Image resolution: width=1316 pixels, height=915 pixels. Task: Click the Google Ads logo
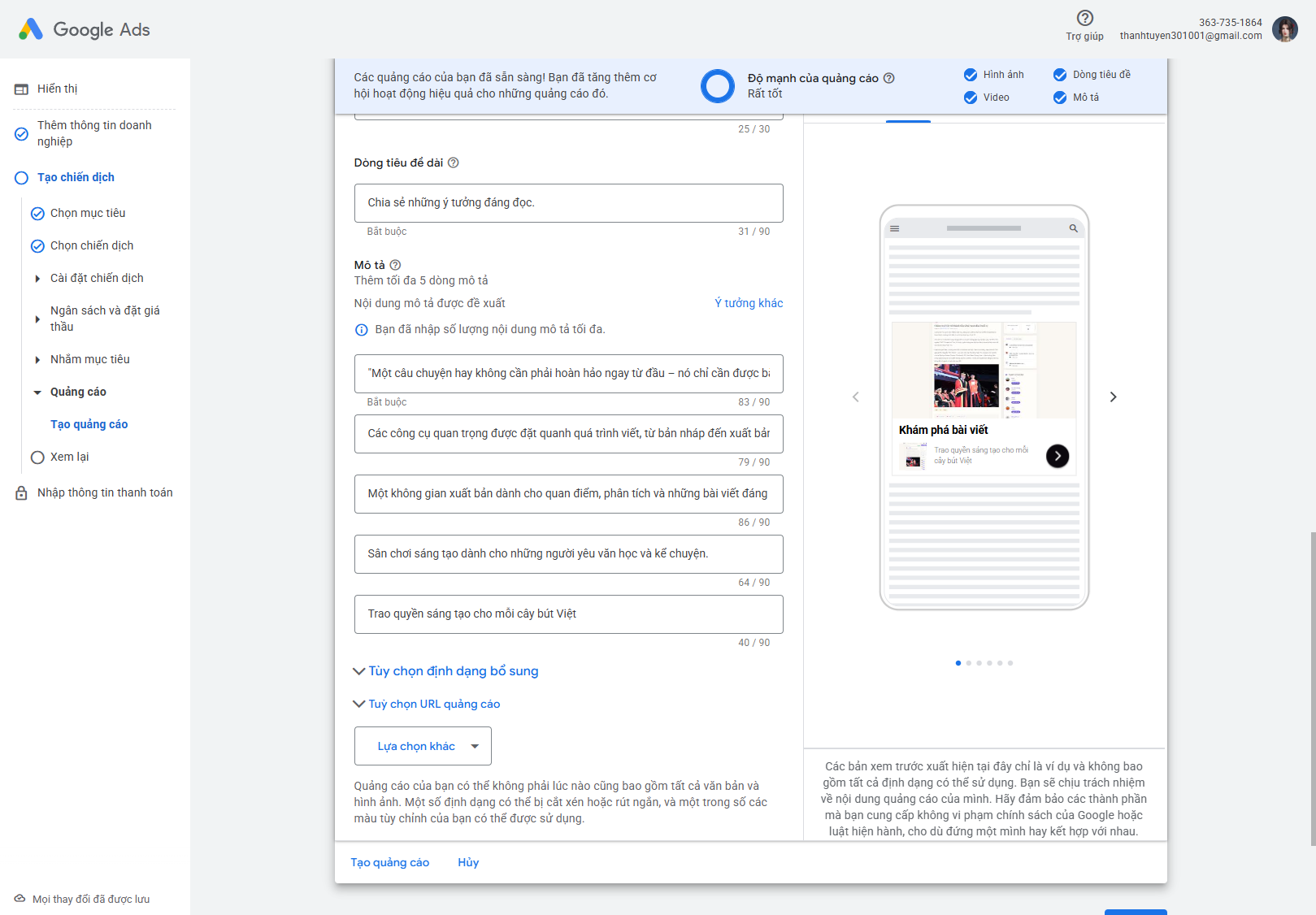pos(84,29)
